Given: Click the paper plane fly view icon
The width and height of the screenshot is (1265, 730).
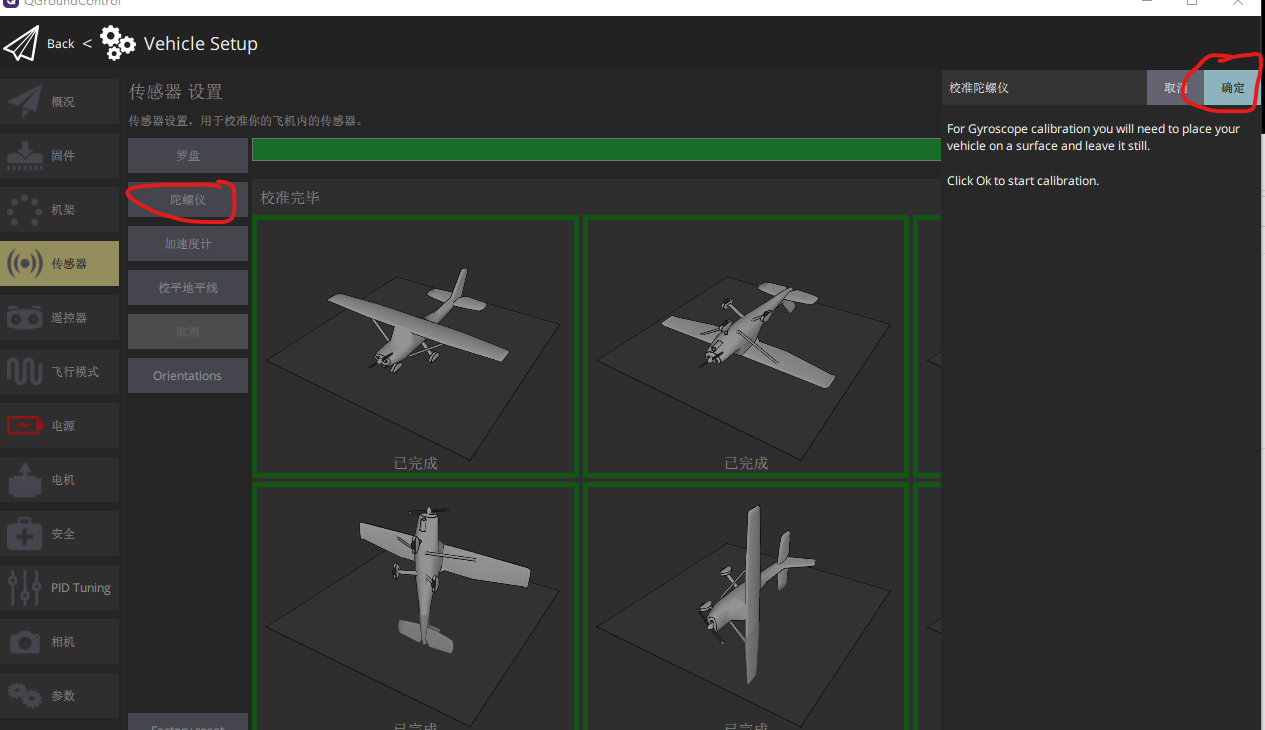Looking at the screenshot, I should click(21, 44).
